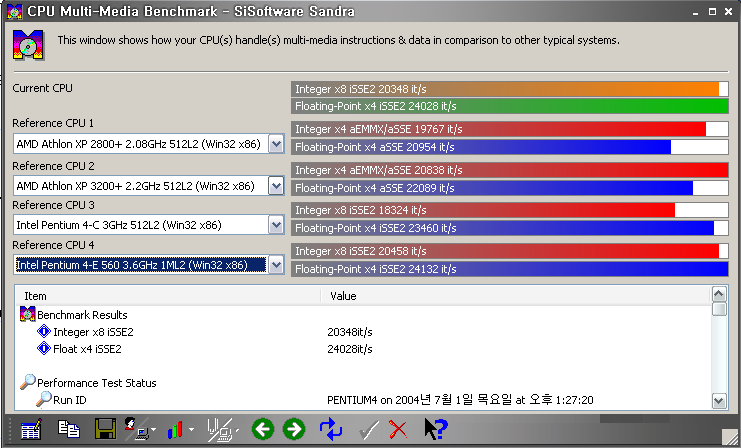Click the 20348it/s value
Viewport: 741px width, 448px height.
tap(350, 332)
